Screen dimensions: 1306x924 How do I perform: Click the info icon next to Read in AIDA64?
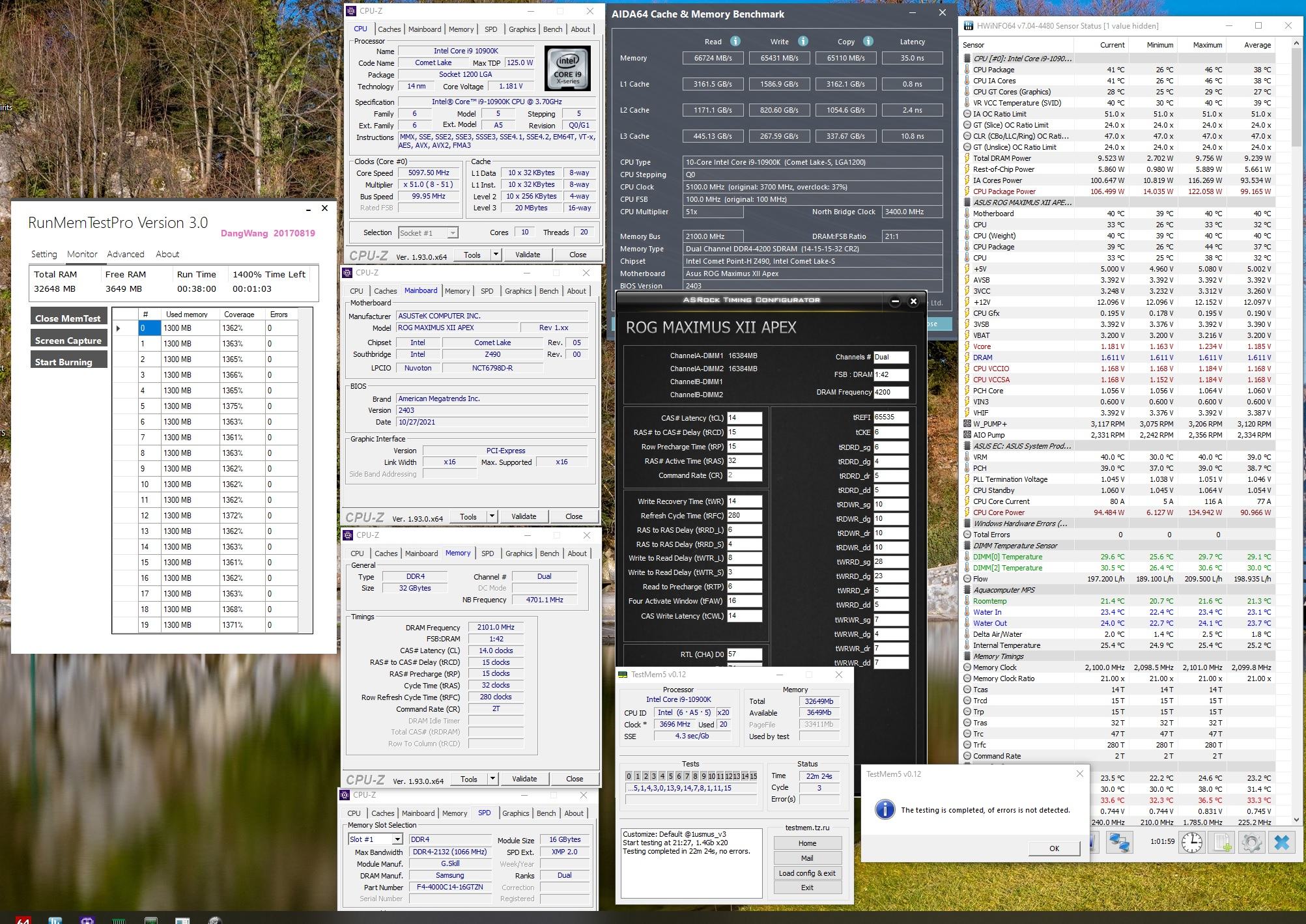coord(735,41)
